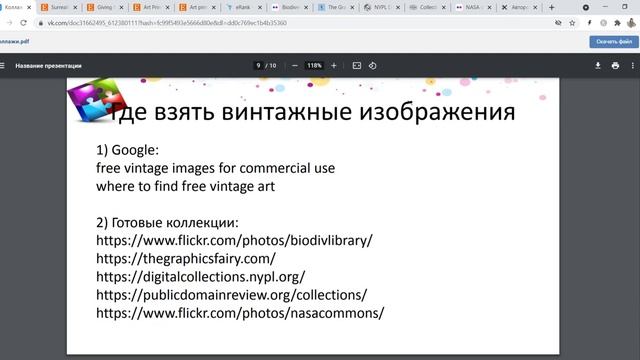Click the text 'free vintage images for commercial use'
Viewport: 640px width, 360px height.
(x=216, y=168)
